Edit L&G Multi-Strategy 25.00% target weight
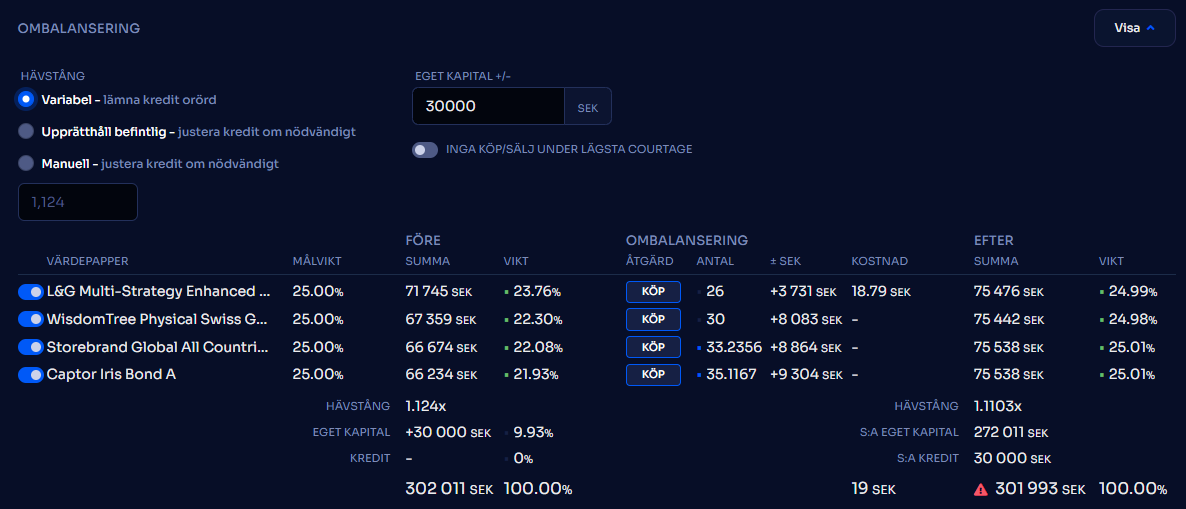This screenshot has width=1186, height=509. 317,292
